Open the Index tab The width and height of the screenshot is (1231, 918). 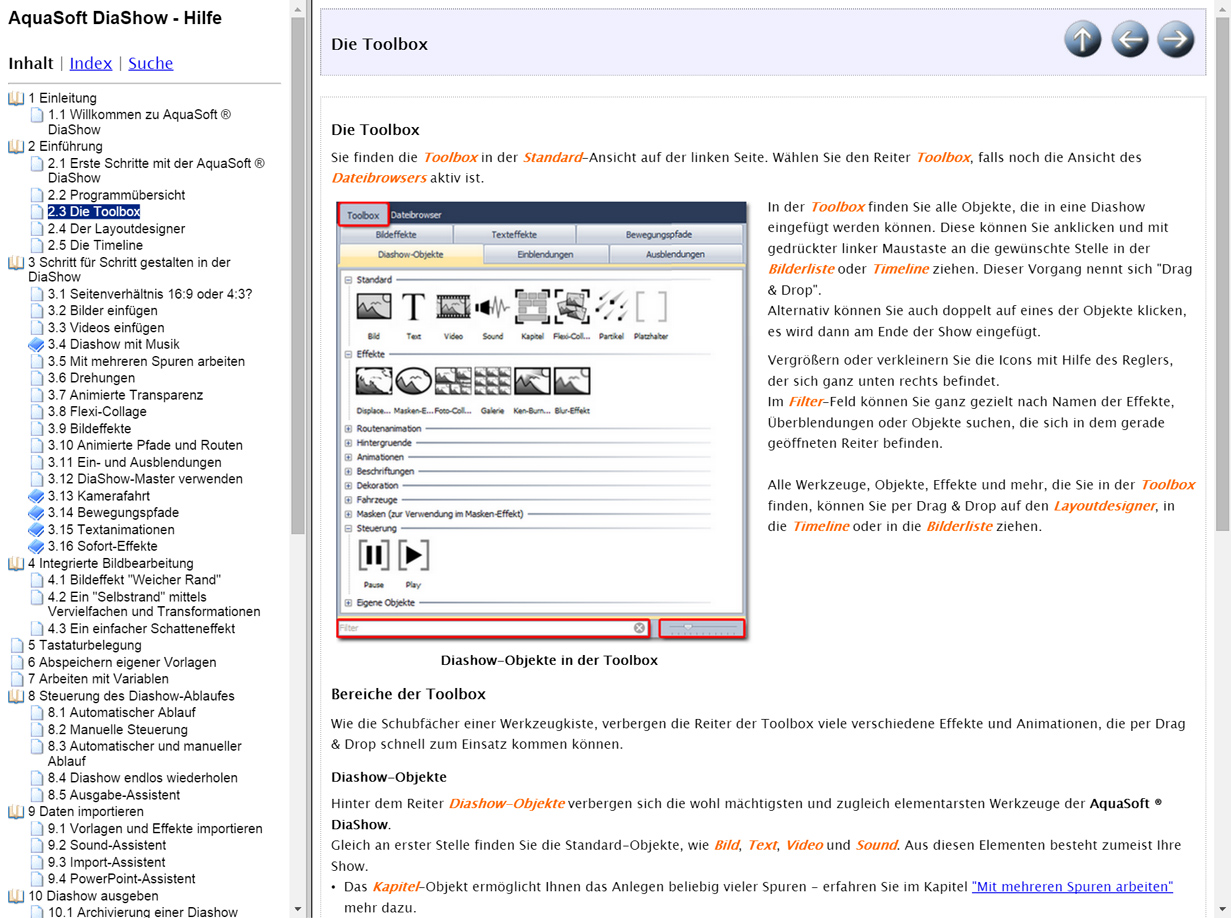[x=91, y=63]
